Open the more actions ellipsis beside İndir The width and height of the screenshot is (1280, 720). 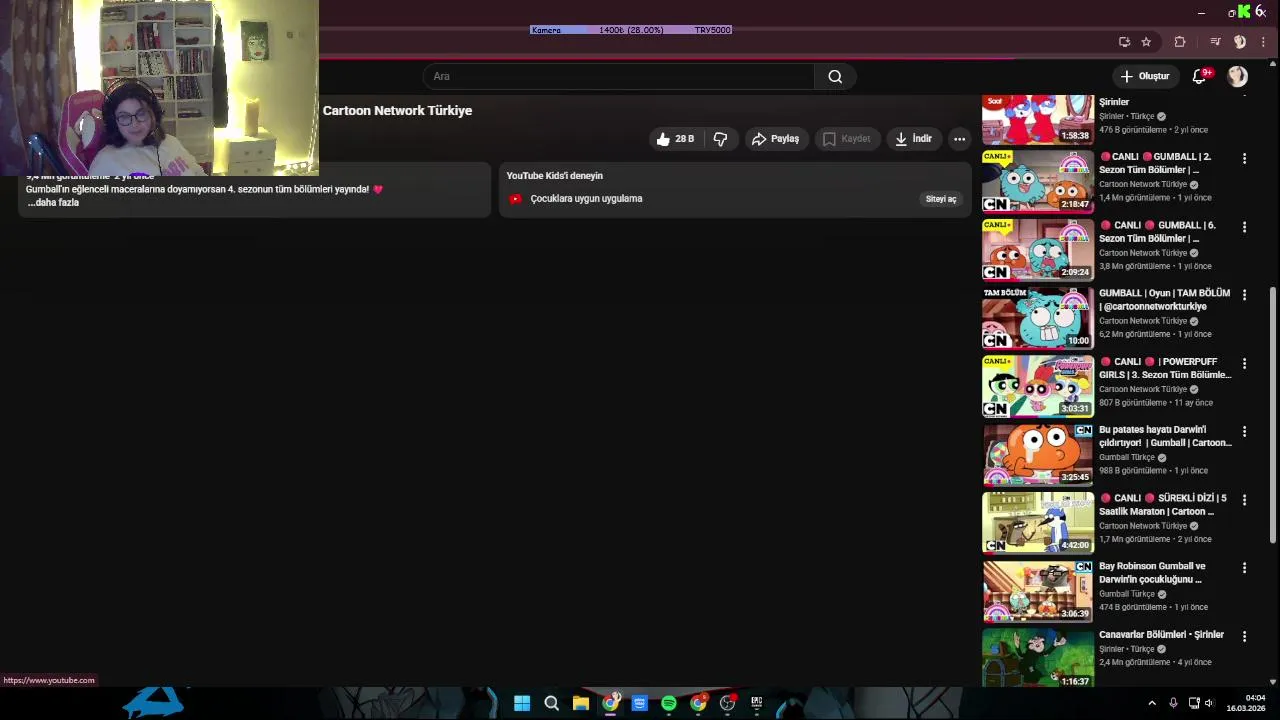tap(959, 139)
